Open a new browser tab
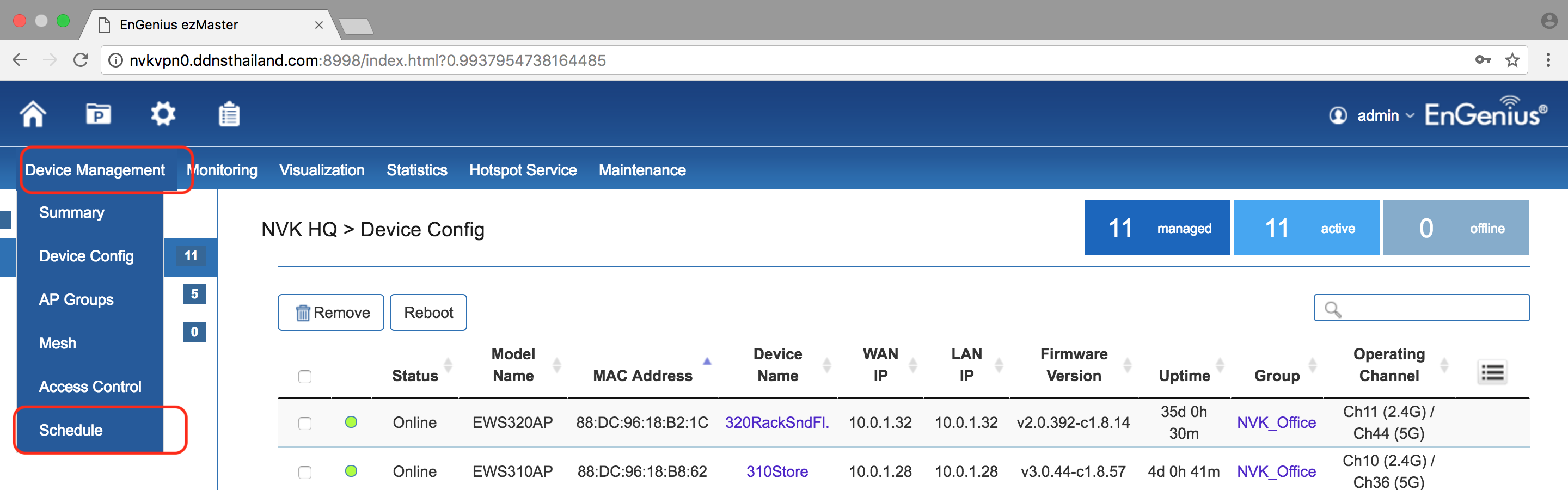This screenshot has height=490, width=1568. tap(356, 26)
